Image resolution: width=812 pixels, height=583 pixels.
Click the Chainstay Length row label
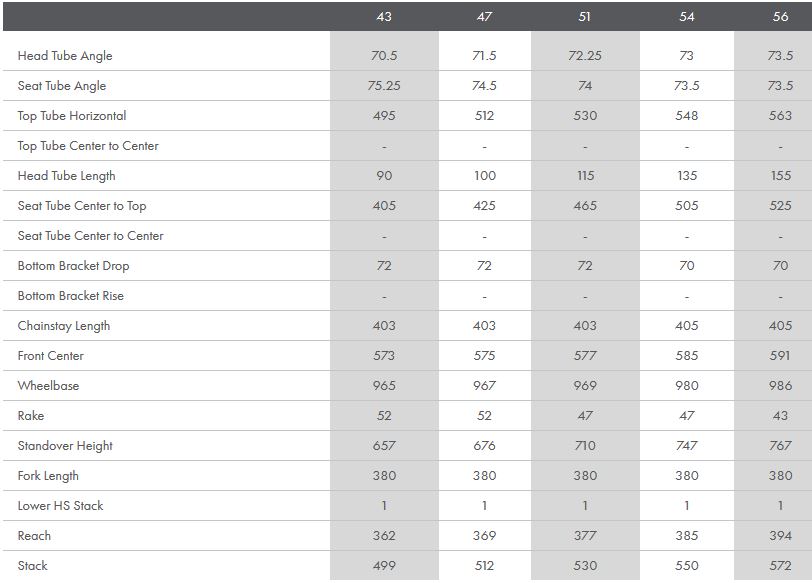tap(64, 326)
